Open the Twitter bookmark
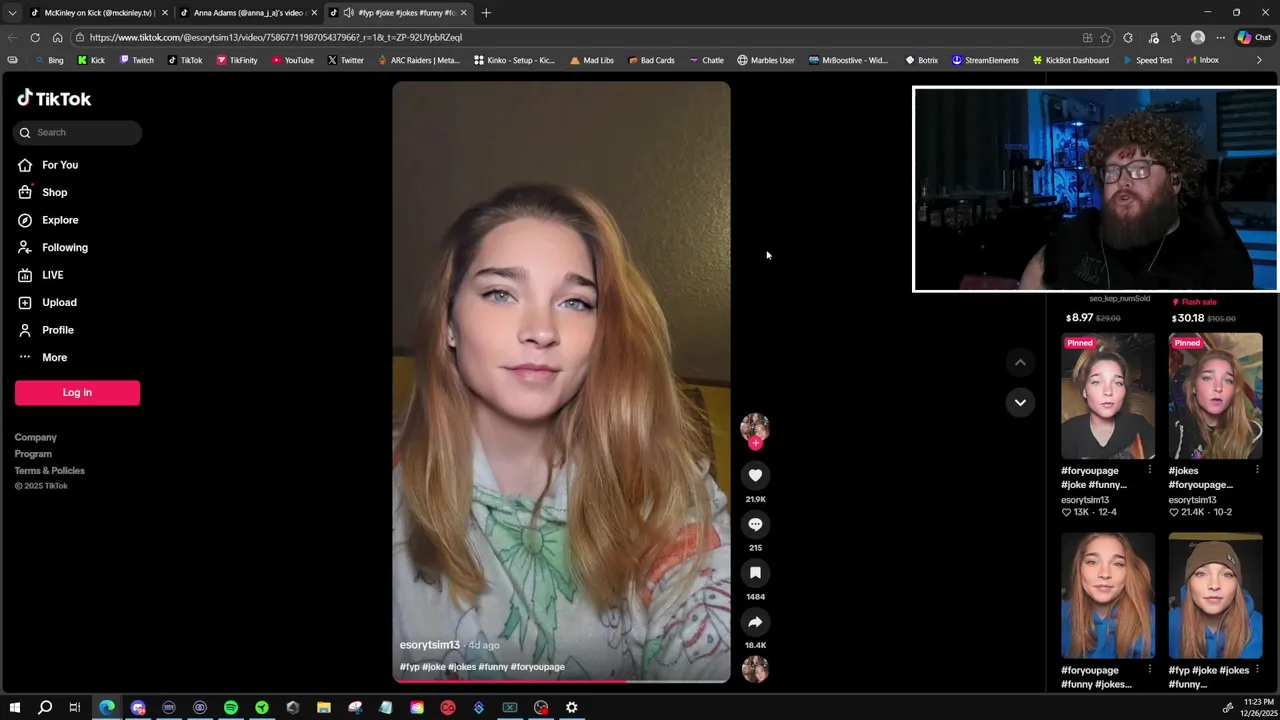This screenshot has height=720, width=1280. (346, 60)
